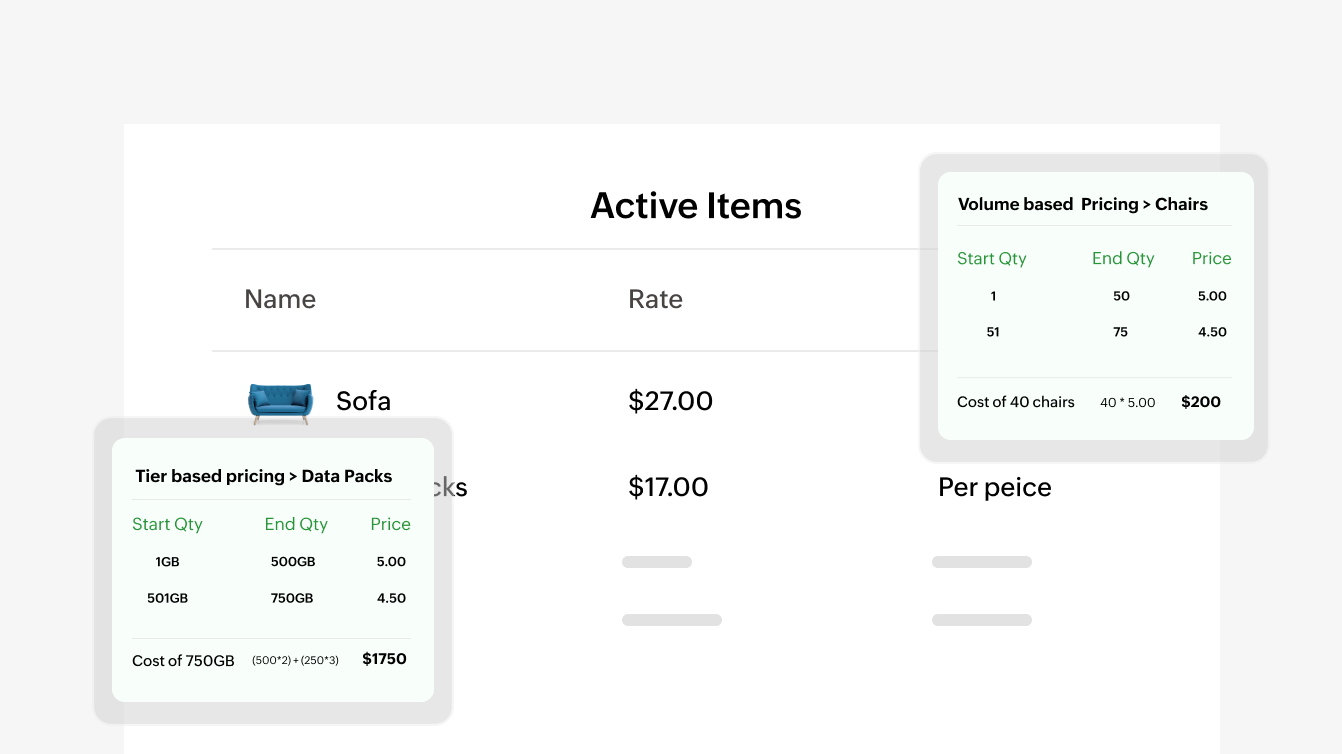Viewport: 1342px width, 754px height.
Task: Select the Rate column header
Action: [655, 299]
